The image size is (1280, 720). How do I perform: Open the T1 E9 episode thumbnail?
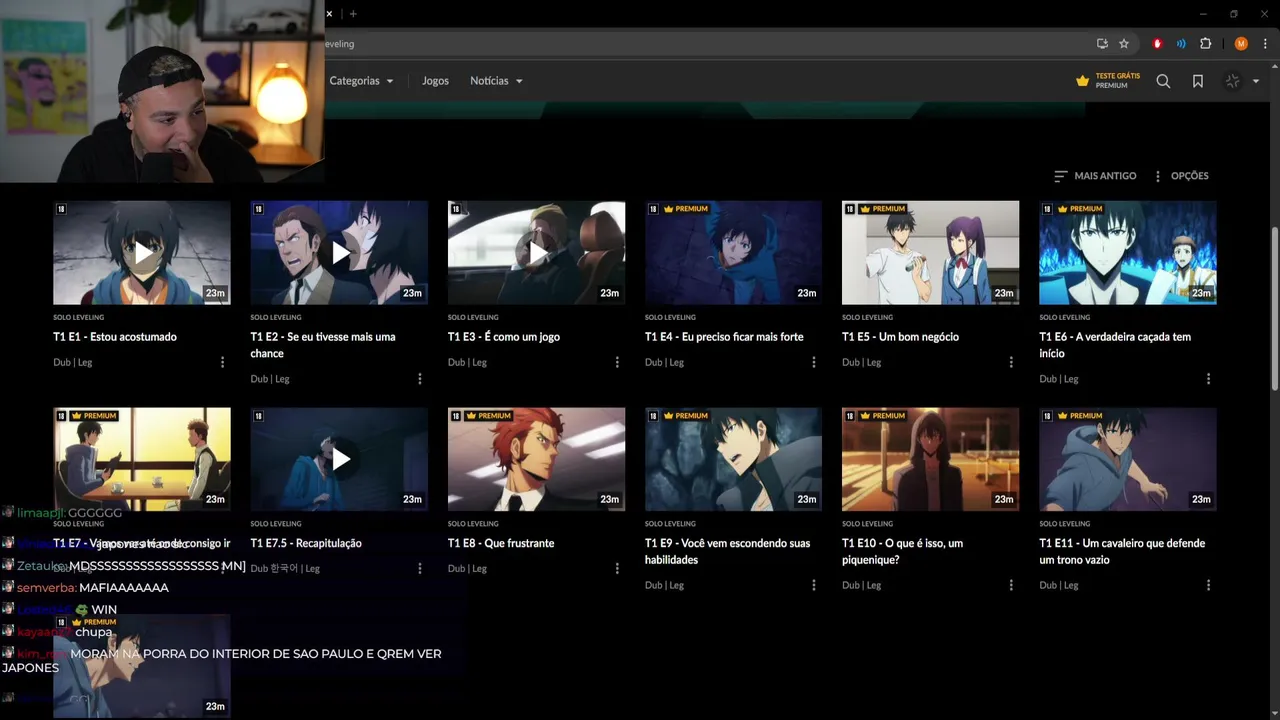(733, 459)
